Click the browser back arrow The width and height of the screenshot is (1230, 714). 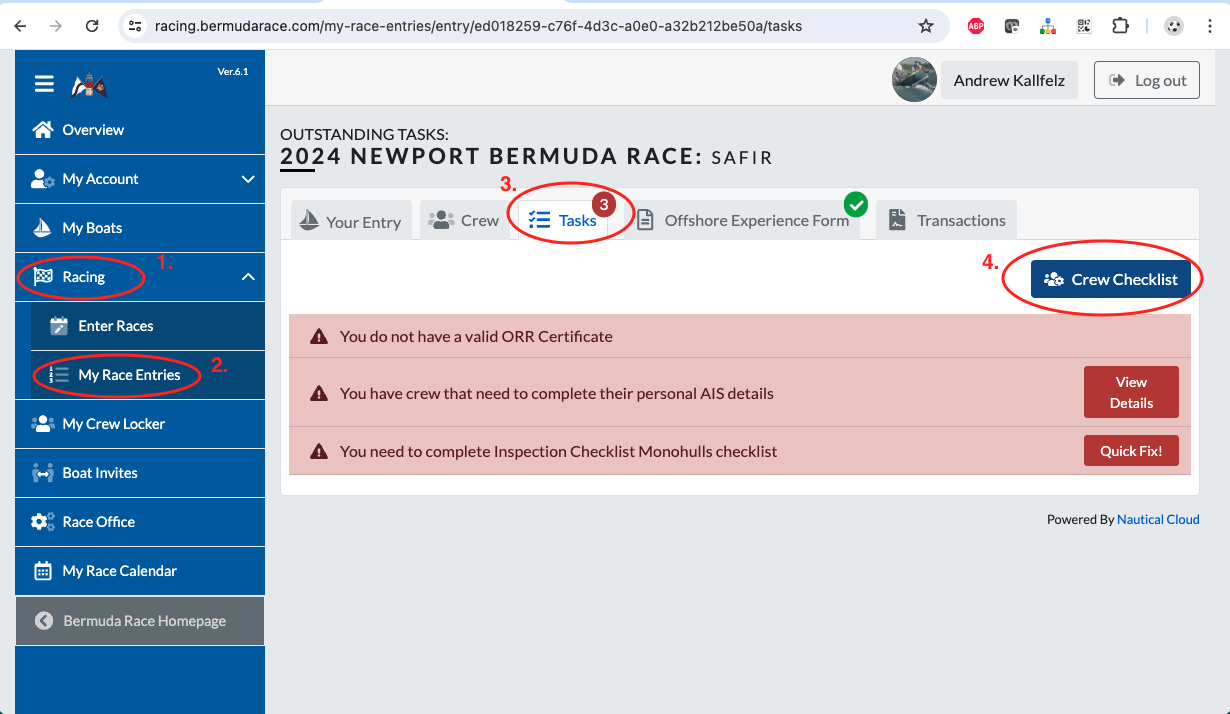(x=21, y=26)
